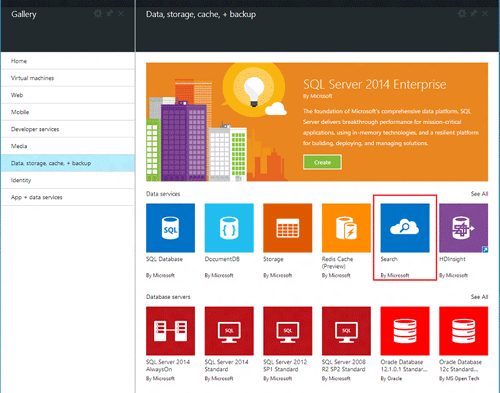
Task: Click See All for Database servers
Action: tap(479, 297)
